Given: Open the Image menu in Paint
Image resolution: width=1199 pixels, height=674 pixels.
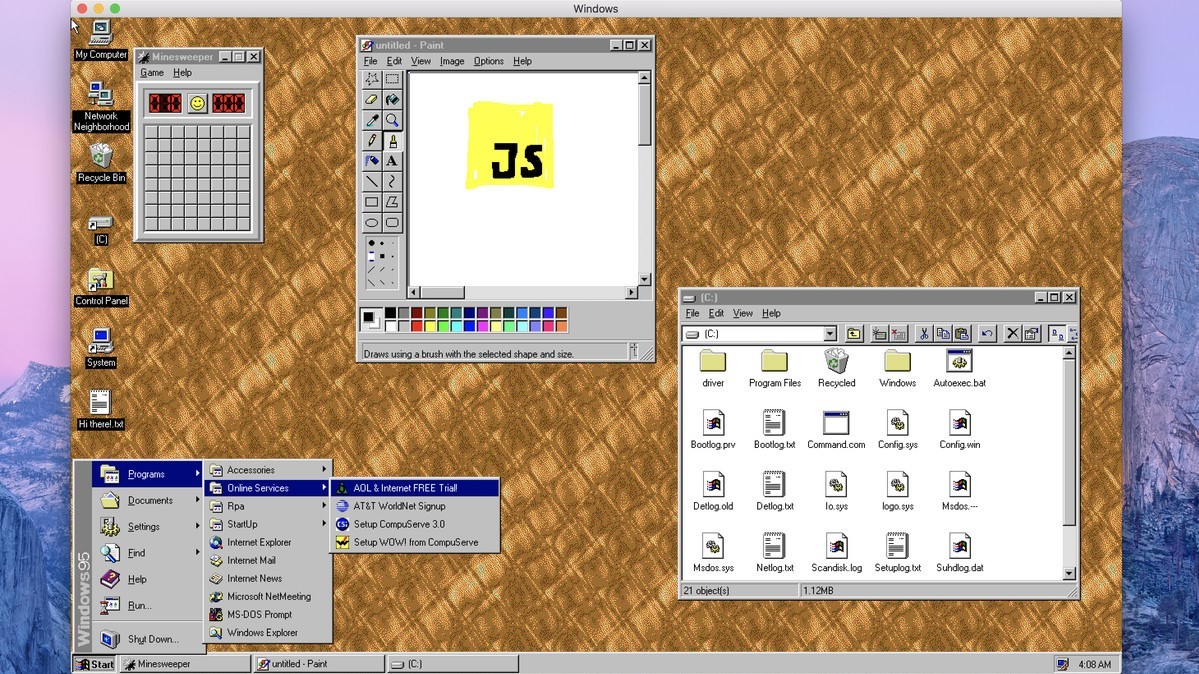Looking at the screenshot, I should click(x=452, y=61).
